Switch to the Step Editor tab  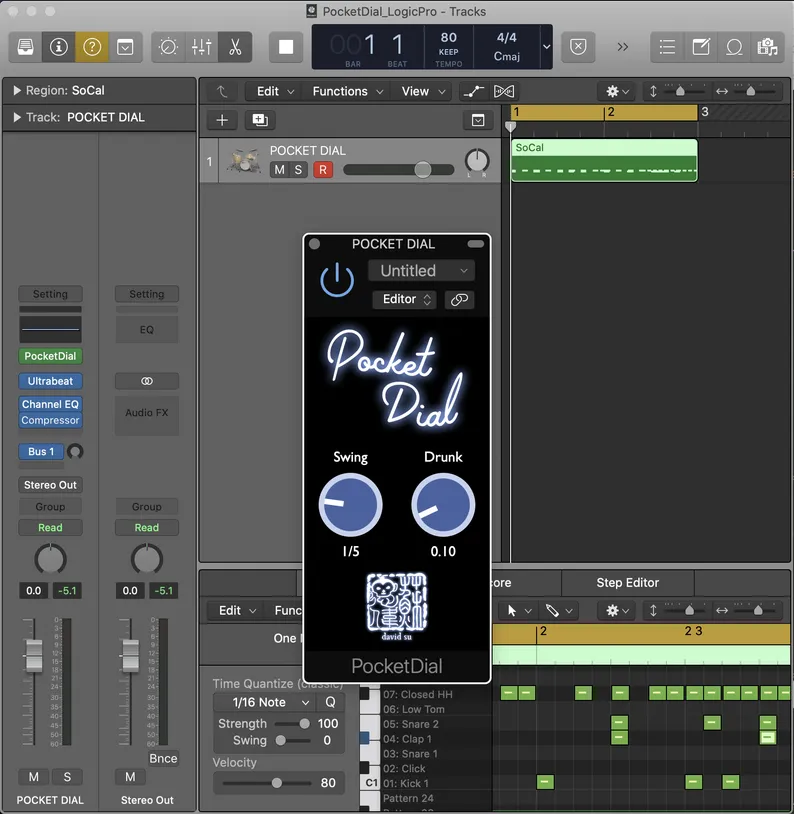(x=627, y=582)
